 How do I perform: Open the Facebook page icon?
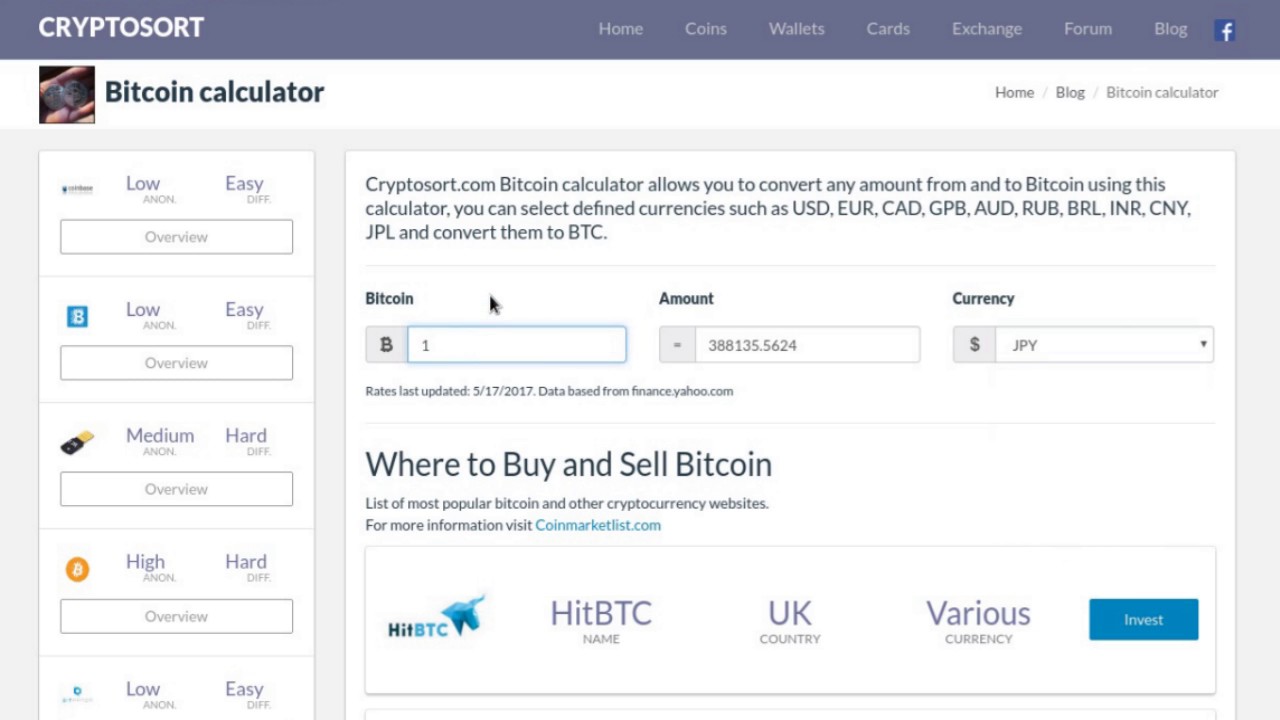click(x=1224, y=30)
